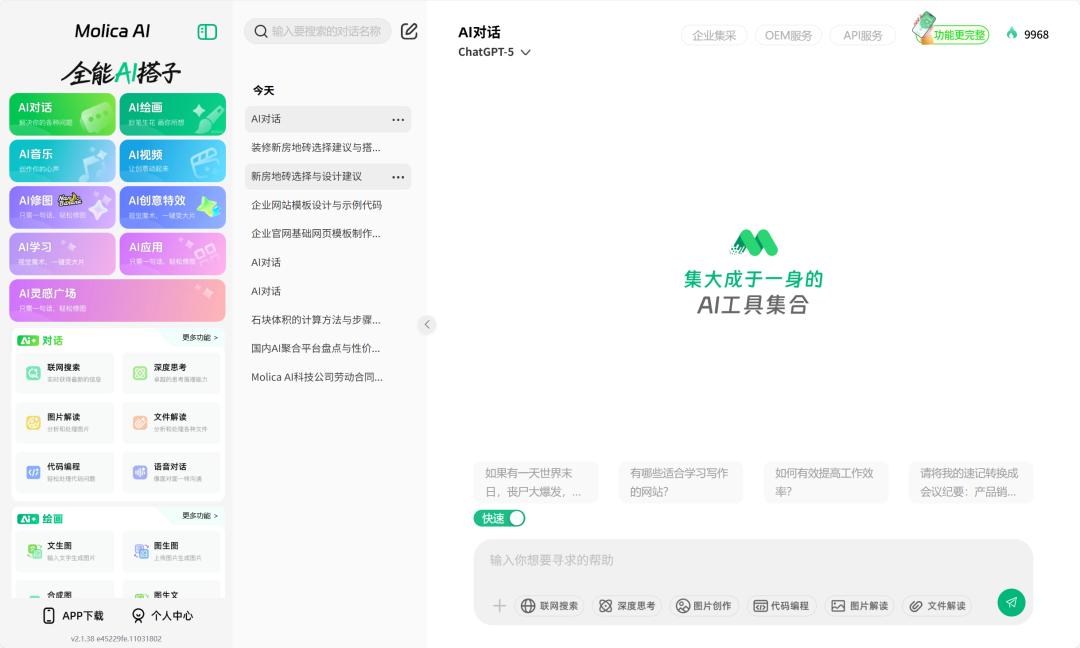Image resolution: width=1080 pixels, height=648 pixels.
Task: Click the OEM服务 button
Action: (x=788, y=35)
